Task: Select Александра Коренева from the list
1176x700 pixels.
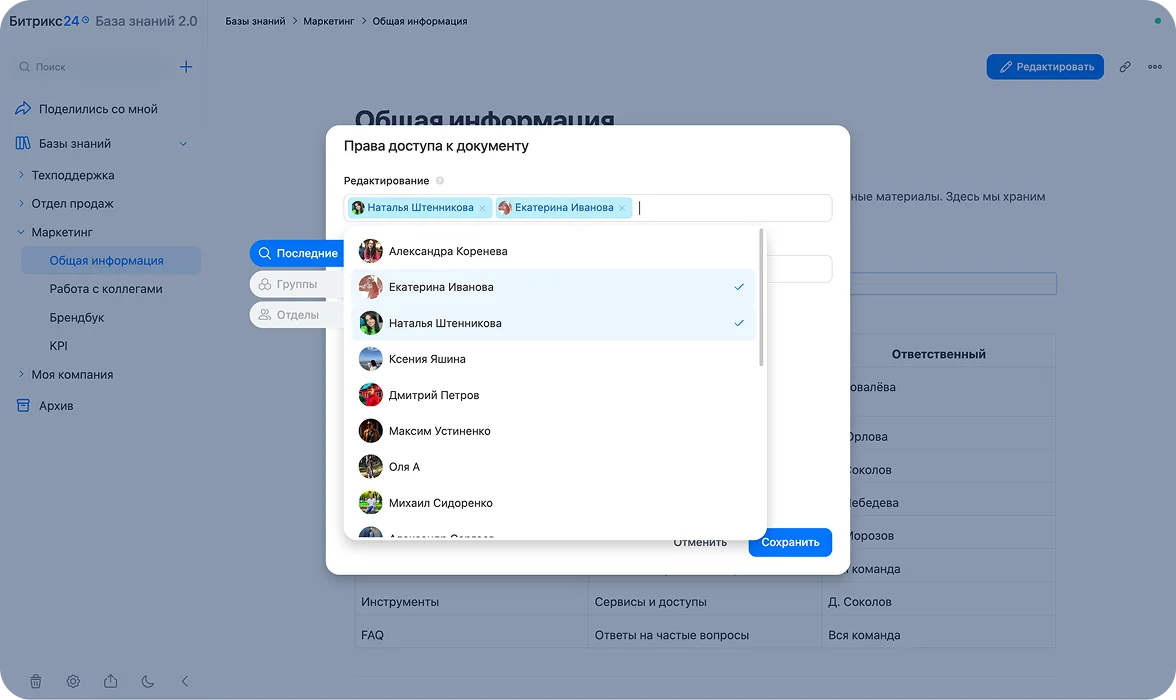Action: (x=554, y=251)
